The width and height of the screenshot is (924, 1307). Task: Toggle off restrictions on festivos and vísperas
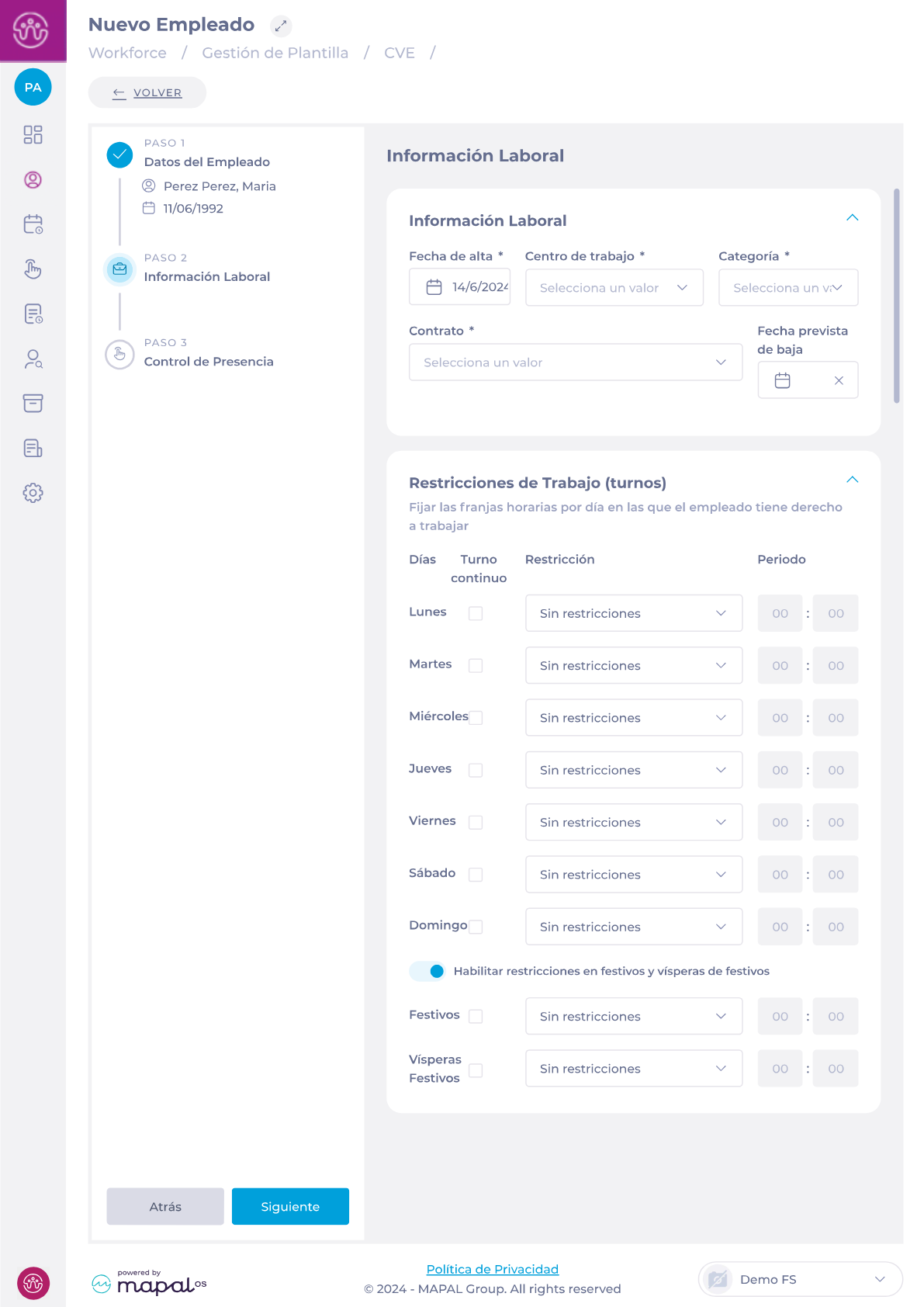tap(427, 971)
